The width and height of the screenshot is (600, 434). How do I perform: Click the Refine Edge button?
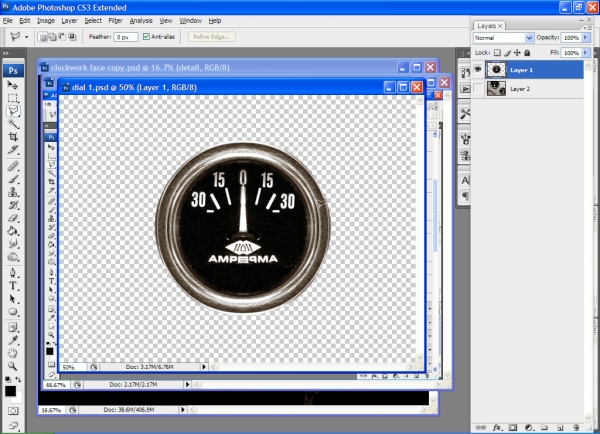click(x=212, y=37)
